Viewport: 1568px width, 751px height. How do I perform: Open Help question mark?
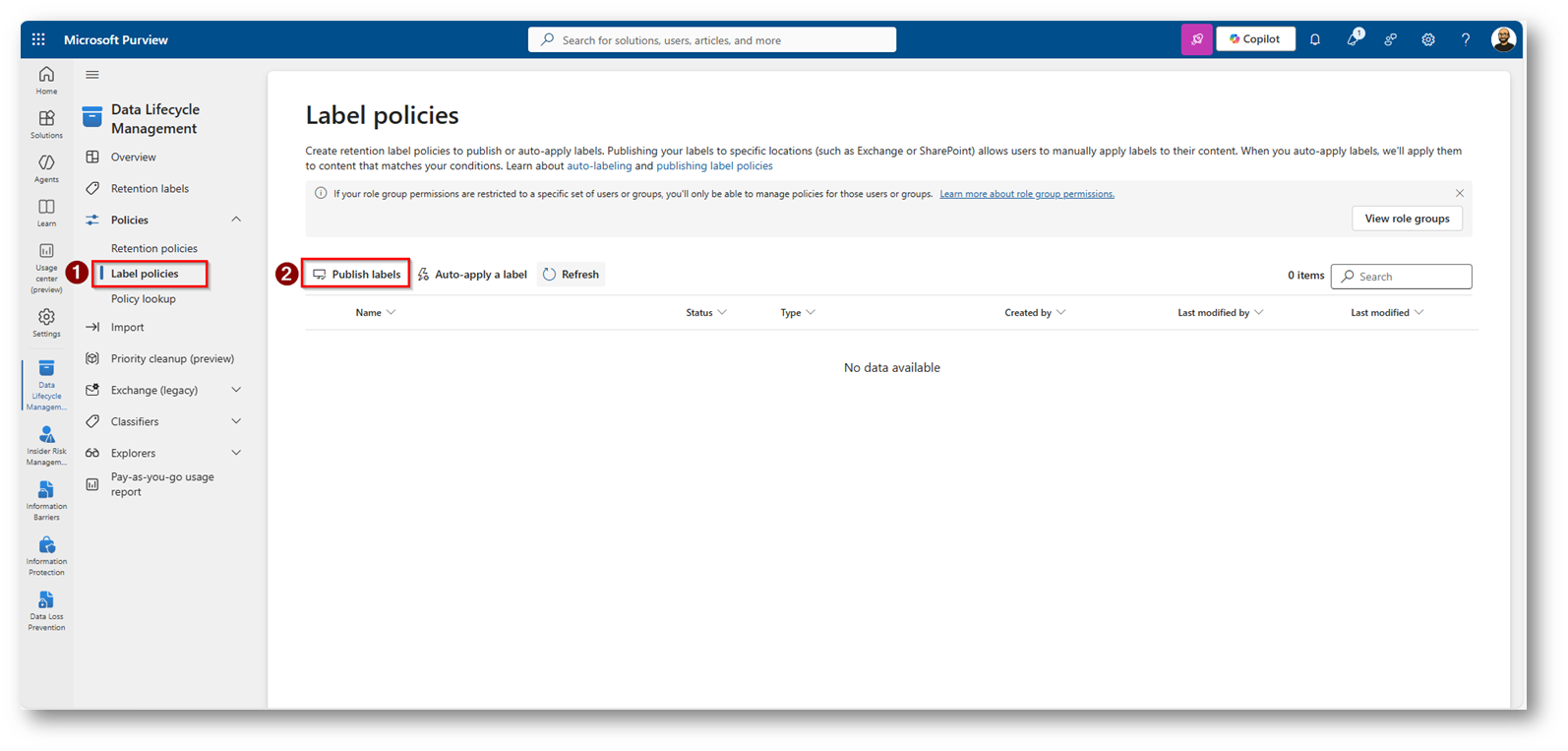1466,39
